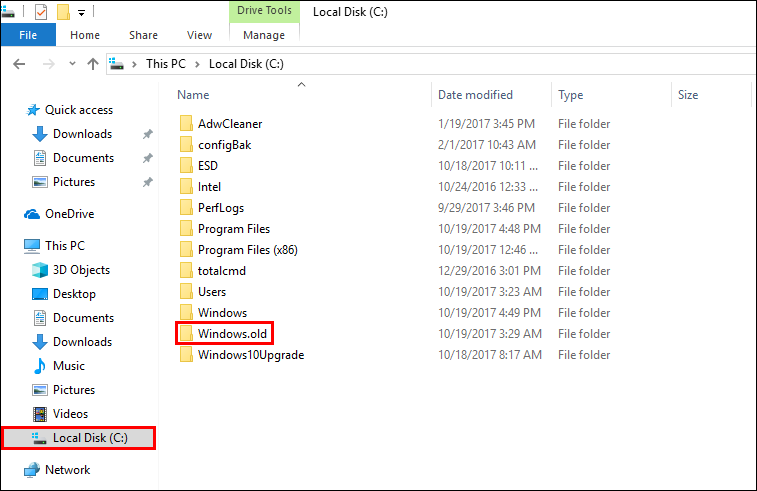Select the Windows folder icon
The height and width of the screenshot is (491, 757).
[x=186, y=313]
